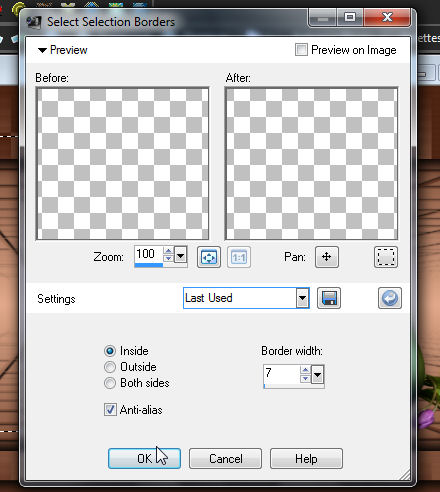The image size is (440, 492).
Task: Click the fit image to window icon
Action: coord(209,257)
